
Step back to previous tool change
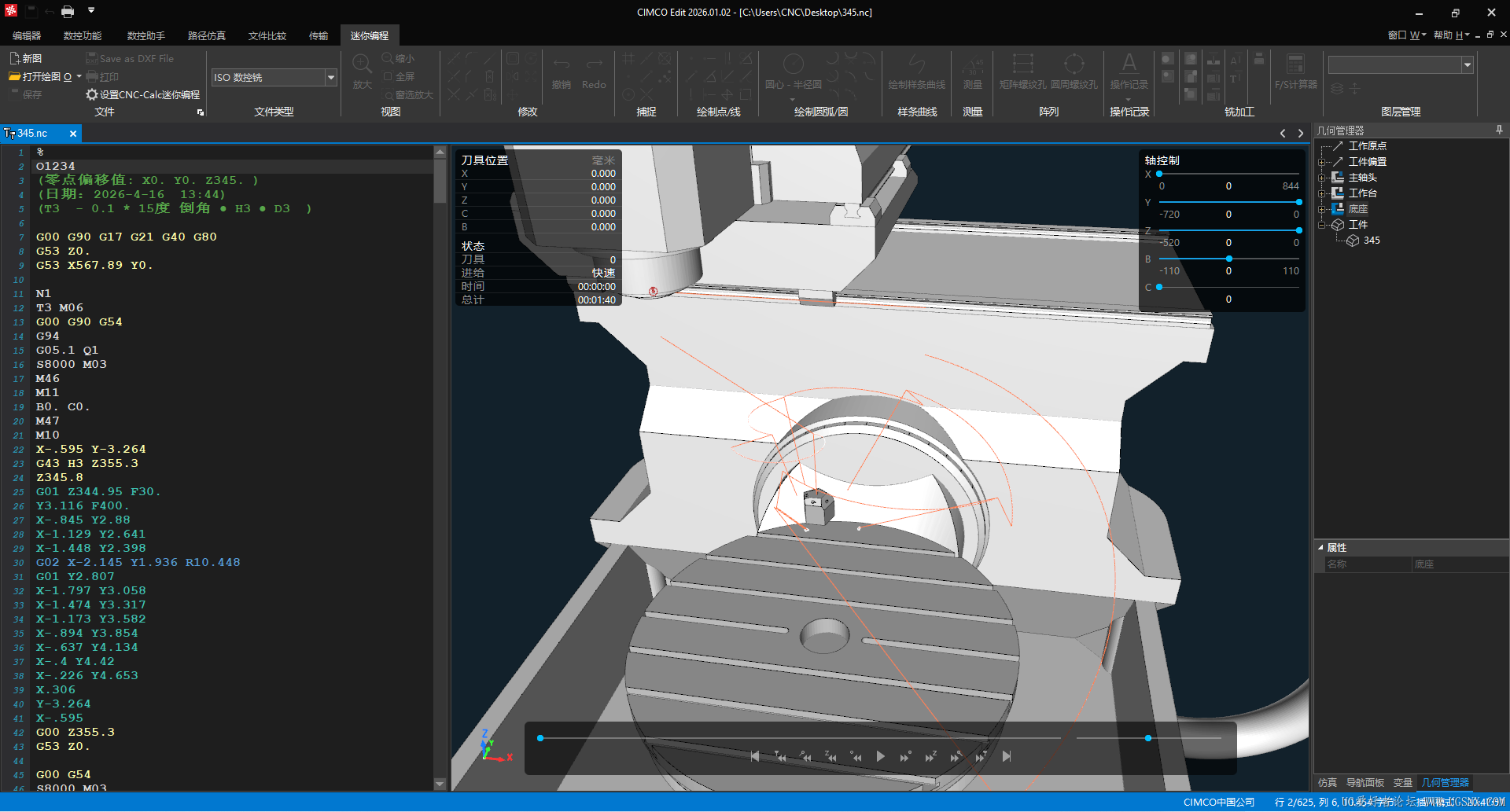[x=780, y=756]
